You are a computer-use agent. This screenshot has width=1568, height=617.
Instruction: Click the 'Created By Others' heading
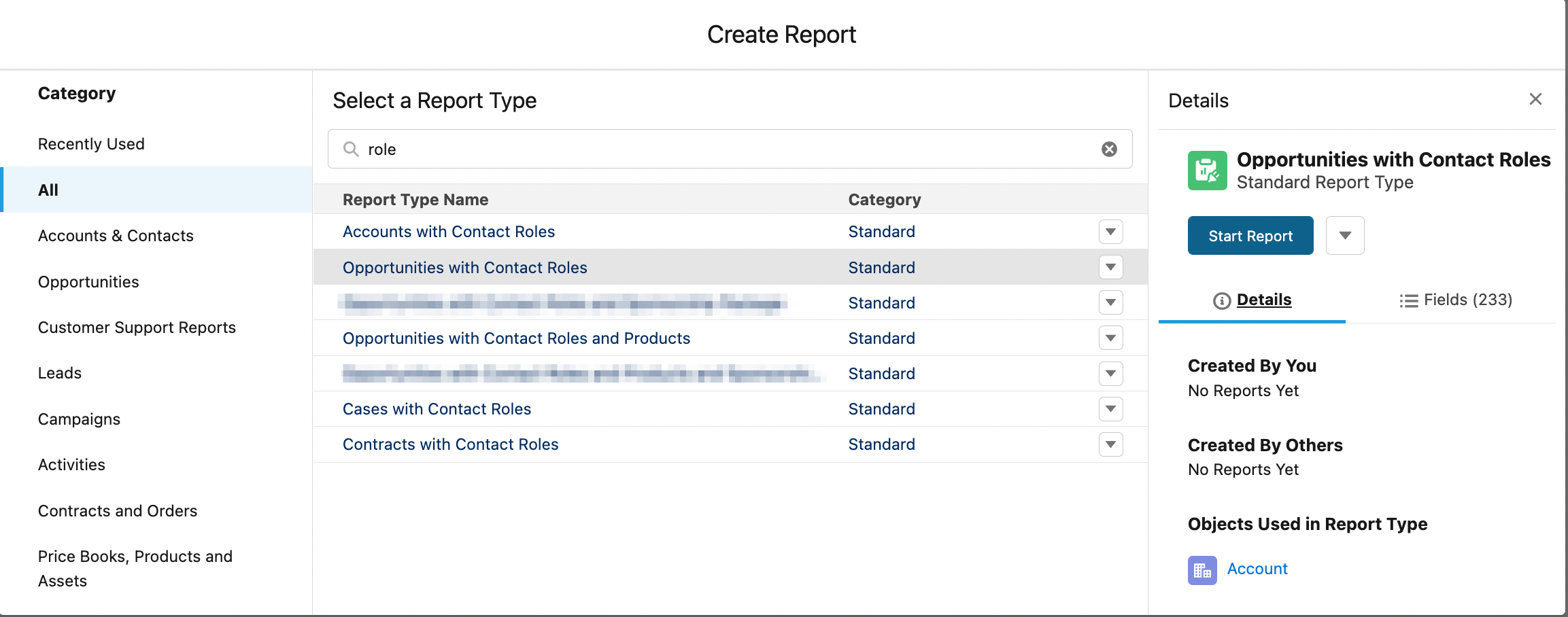1265,445
